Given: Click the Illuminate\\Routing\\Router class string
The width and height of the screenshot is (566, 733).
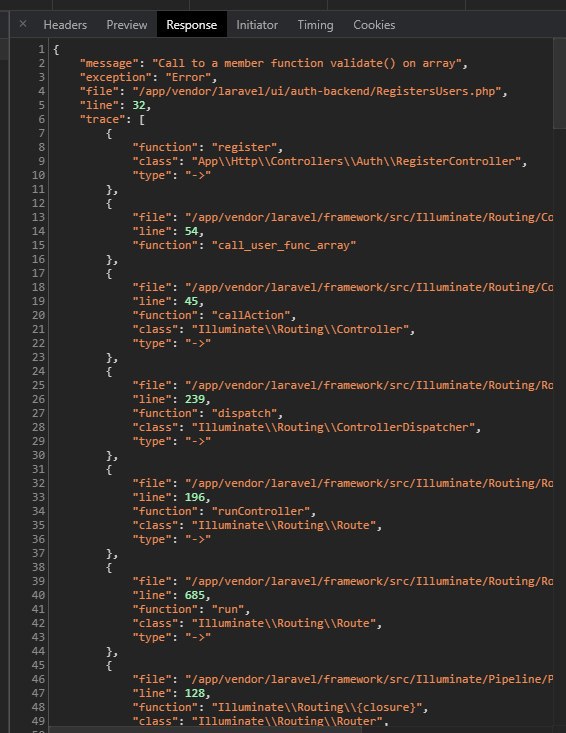Looking at the screenshot, I should click(x=287, y=721).
